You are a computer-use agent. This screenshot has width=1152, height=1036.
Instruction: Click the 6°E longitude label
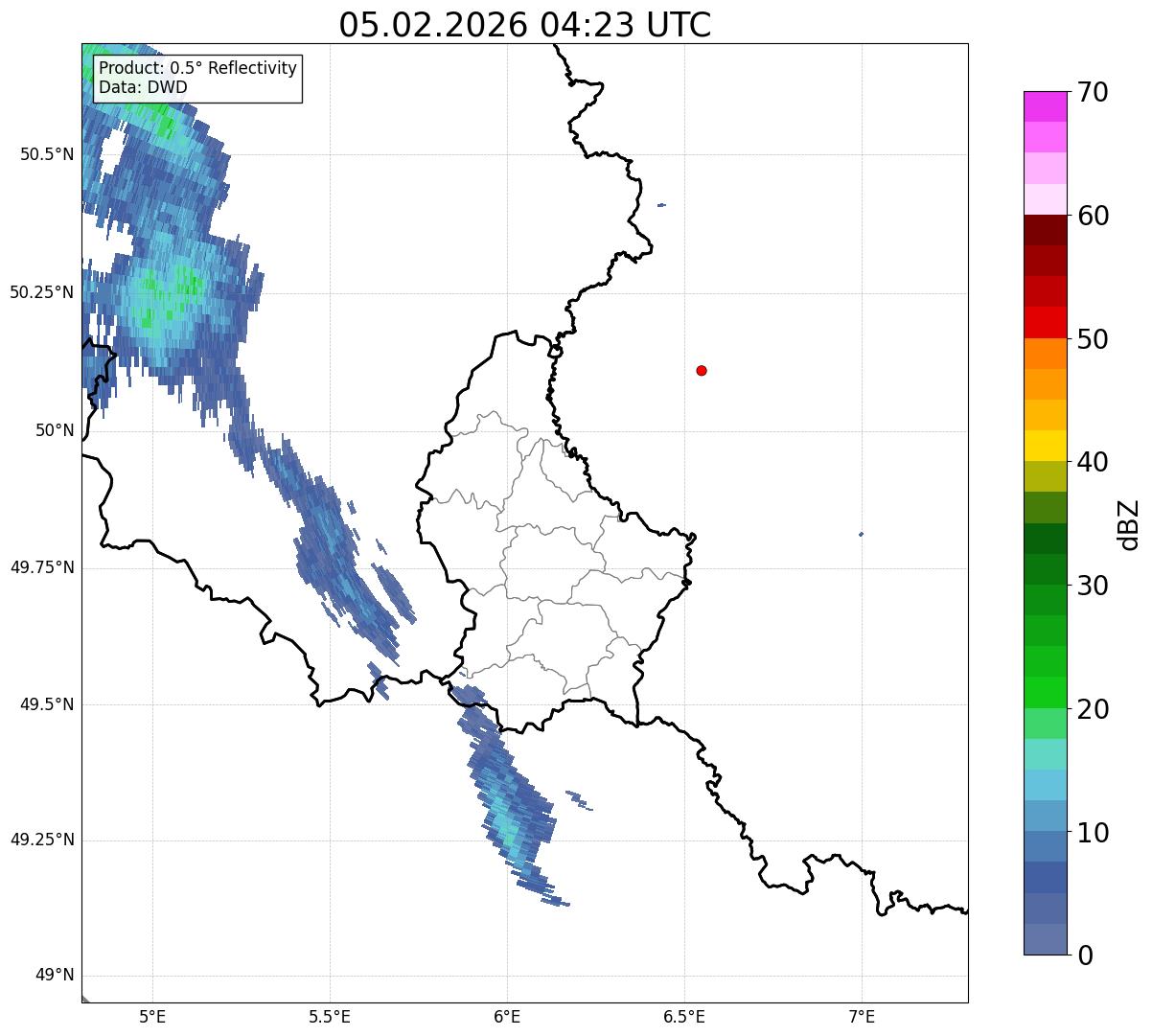507,1017
